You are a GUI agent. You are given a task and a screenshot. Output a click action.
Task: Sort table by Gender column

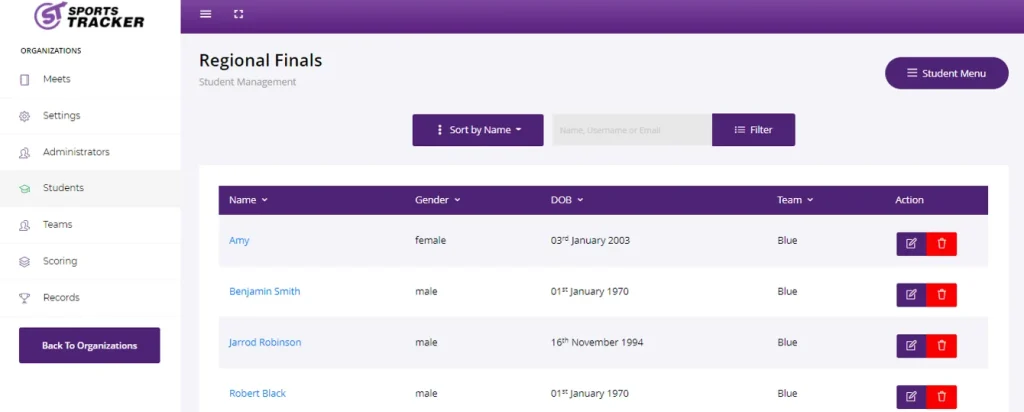438,200
